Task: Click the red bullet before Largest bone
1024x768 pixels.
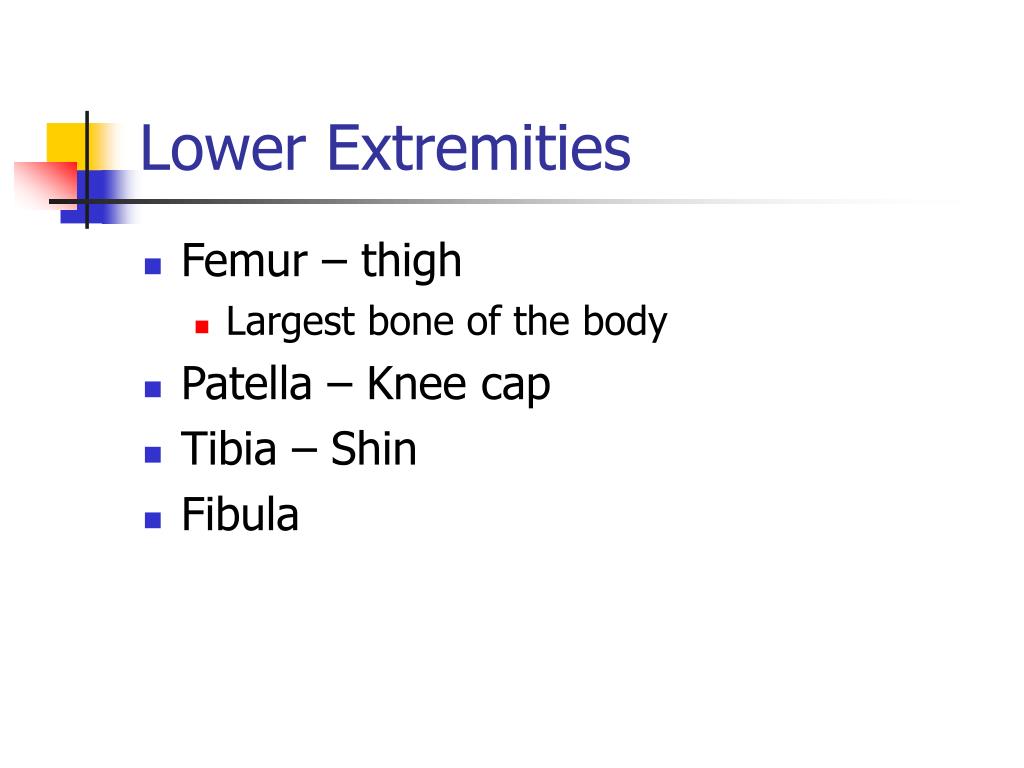Action: click(x=202, y=327)
